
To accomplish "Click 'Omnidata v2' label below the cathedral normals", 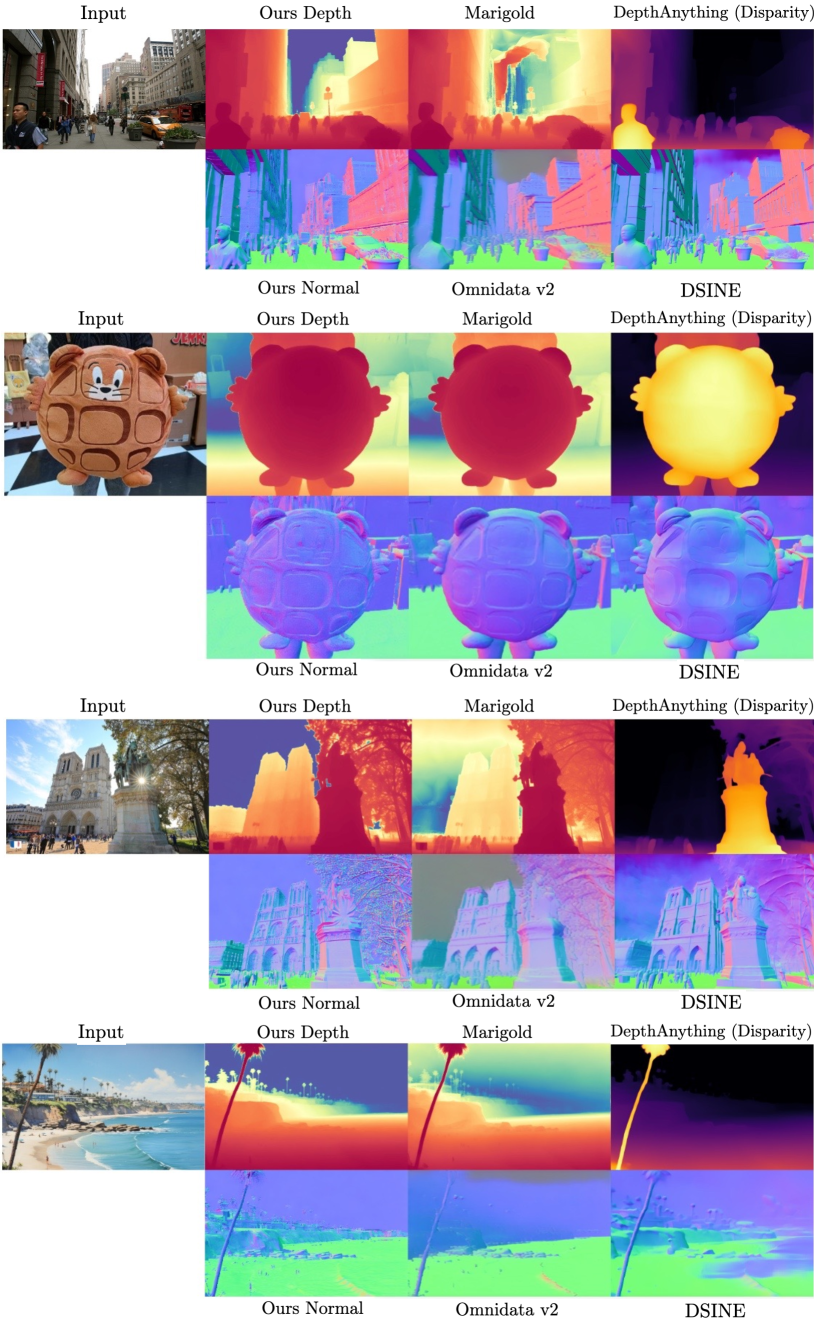I will [x=504, y=1001].
